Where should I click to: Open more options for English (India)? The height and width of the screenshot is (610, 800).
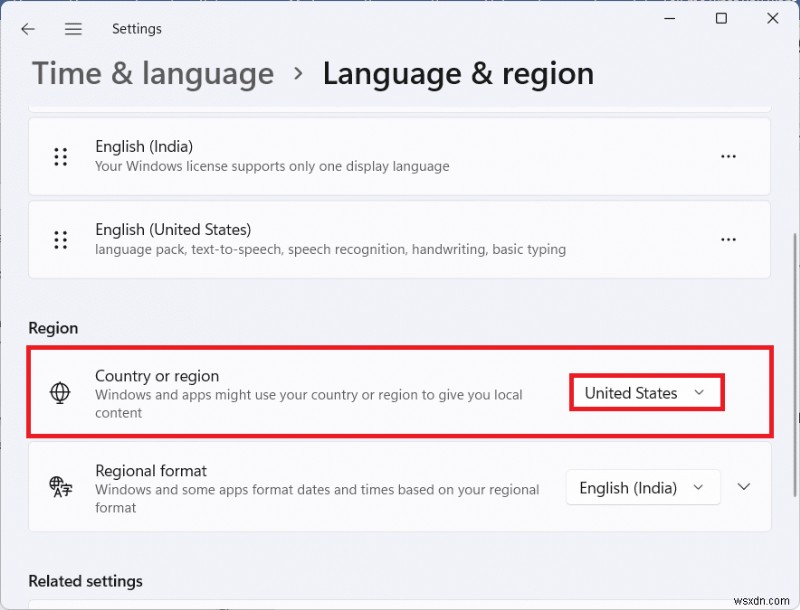point(728,156)
